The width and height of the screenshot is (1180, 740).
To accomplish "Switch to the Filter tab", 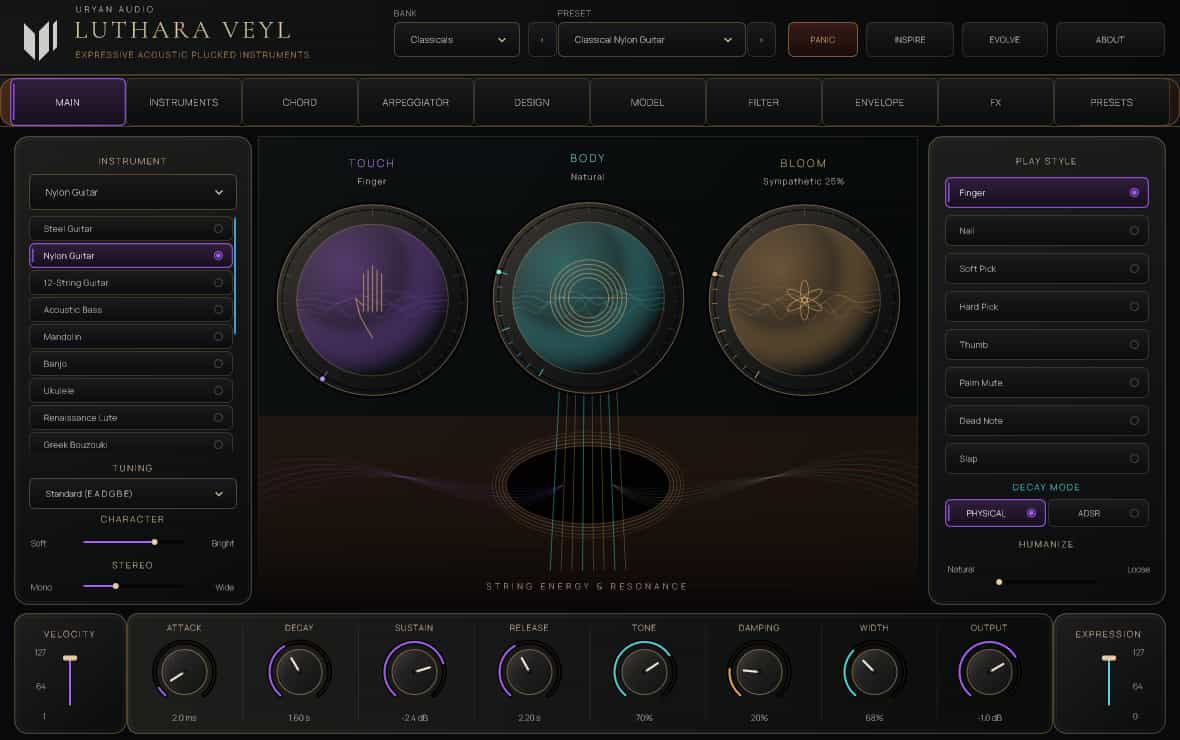I will coord(763,102).
